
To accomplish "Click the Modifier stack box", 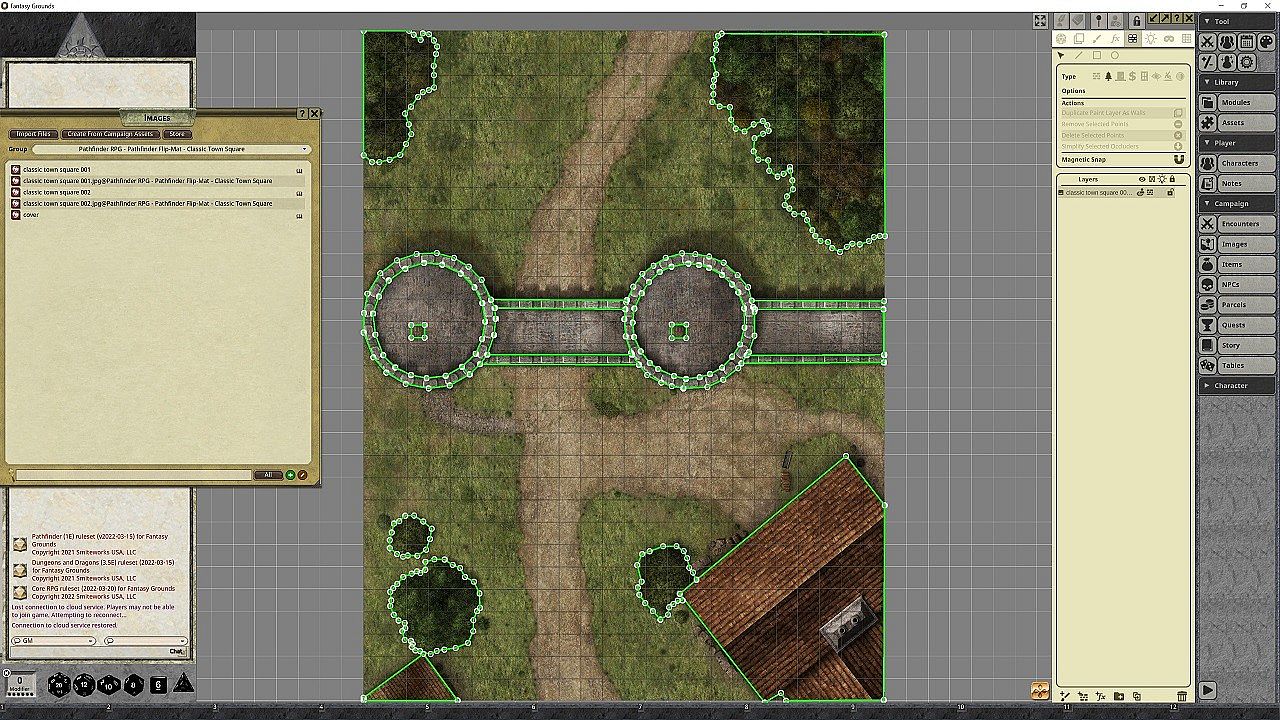I will pos(19,684).
